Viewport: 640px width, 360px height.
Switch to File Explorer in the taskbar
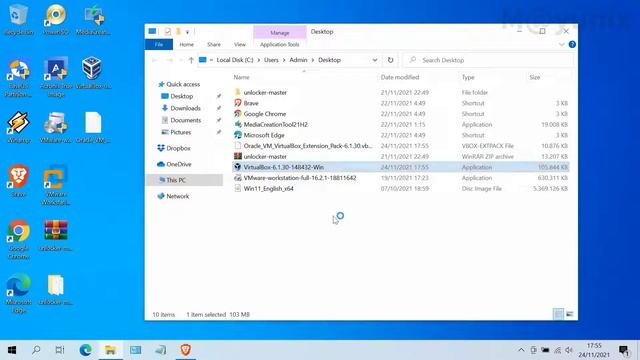pos(110,350)
